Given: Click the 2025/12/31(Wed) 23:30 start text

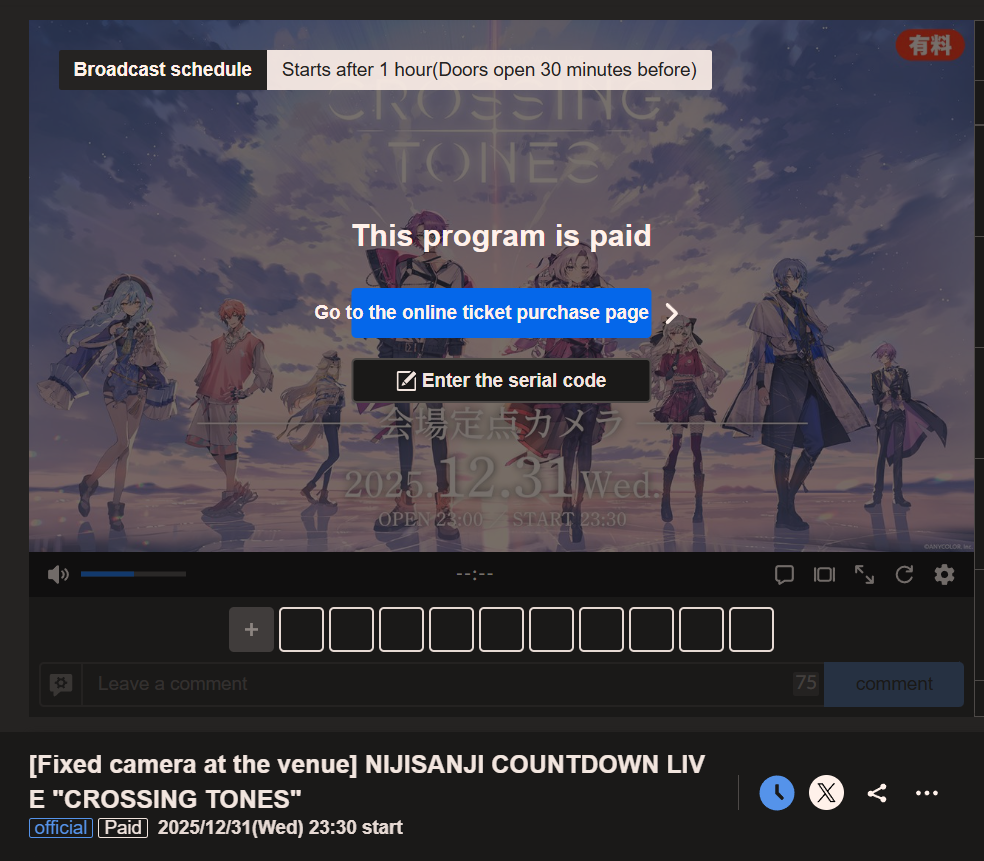Looking at the screenshot, I should (280, 828).
